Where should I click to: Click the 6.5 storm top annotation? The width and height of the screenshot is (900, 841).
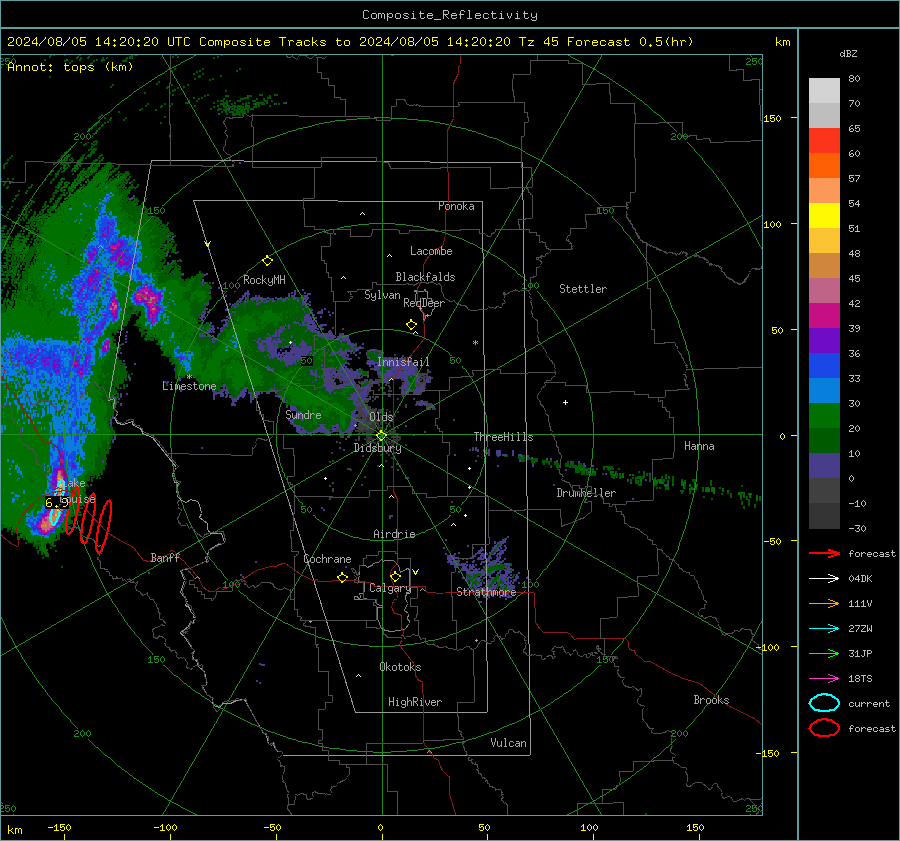click(56, 503)
